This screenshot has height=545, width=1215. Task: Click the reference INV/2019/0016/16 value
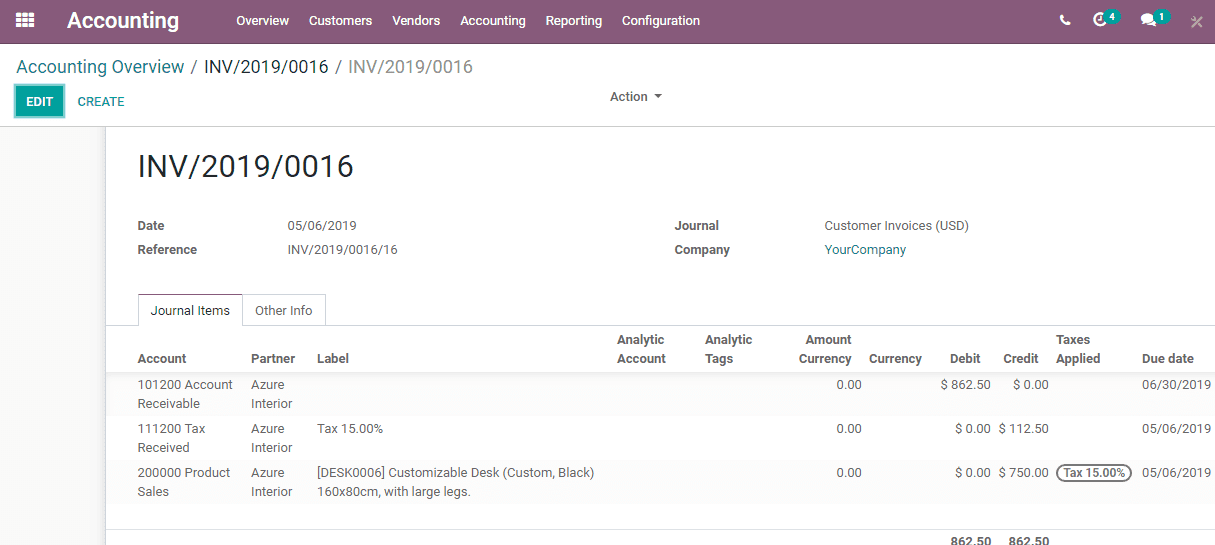point(343,250)
